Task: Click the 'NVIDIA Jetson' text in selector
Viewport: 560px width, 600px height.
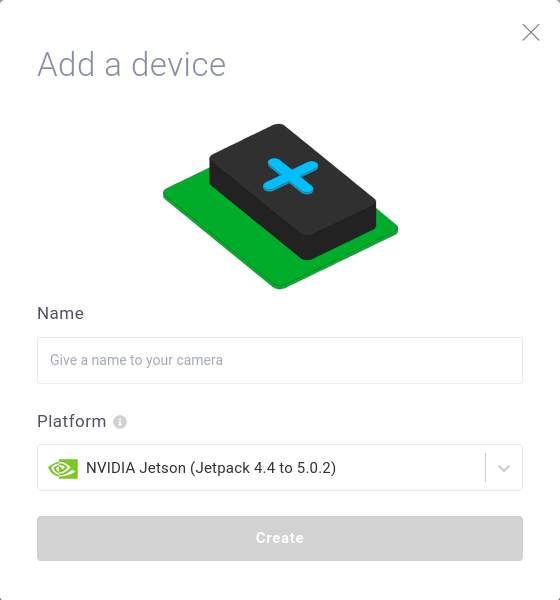Action: (136, 468)
